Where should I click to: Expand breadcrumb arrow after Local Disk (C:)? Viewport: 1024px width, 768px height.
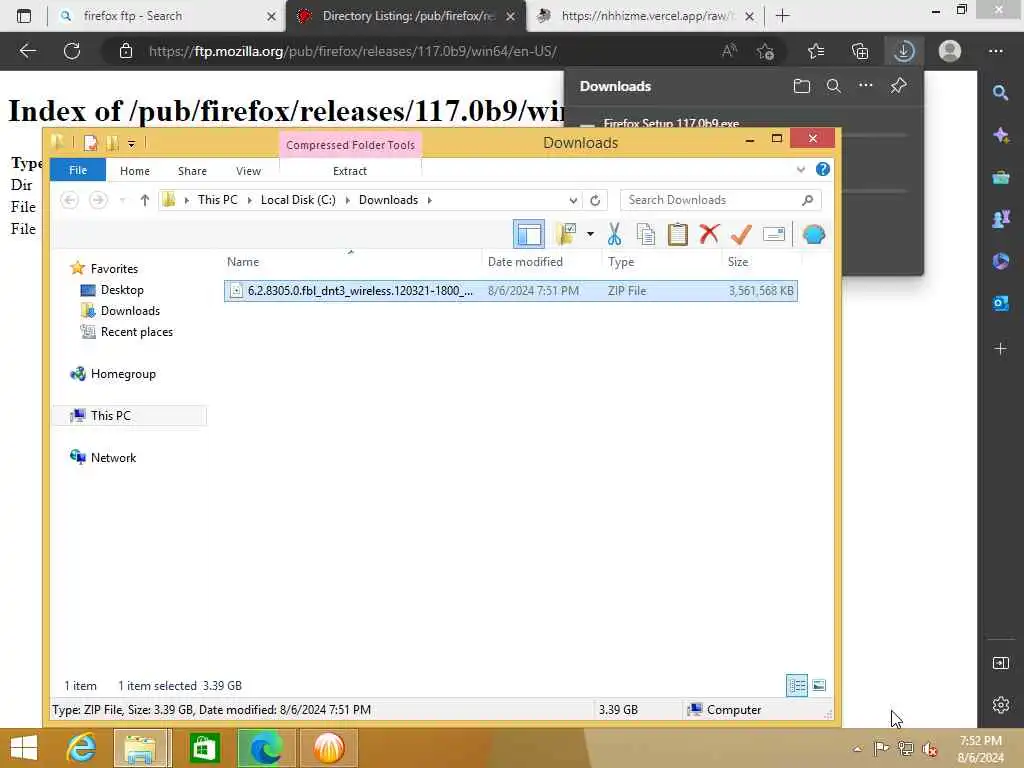[347, 200]
